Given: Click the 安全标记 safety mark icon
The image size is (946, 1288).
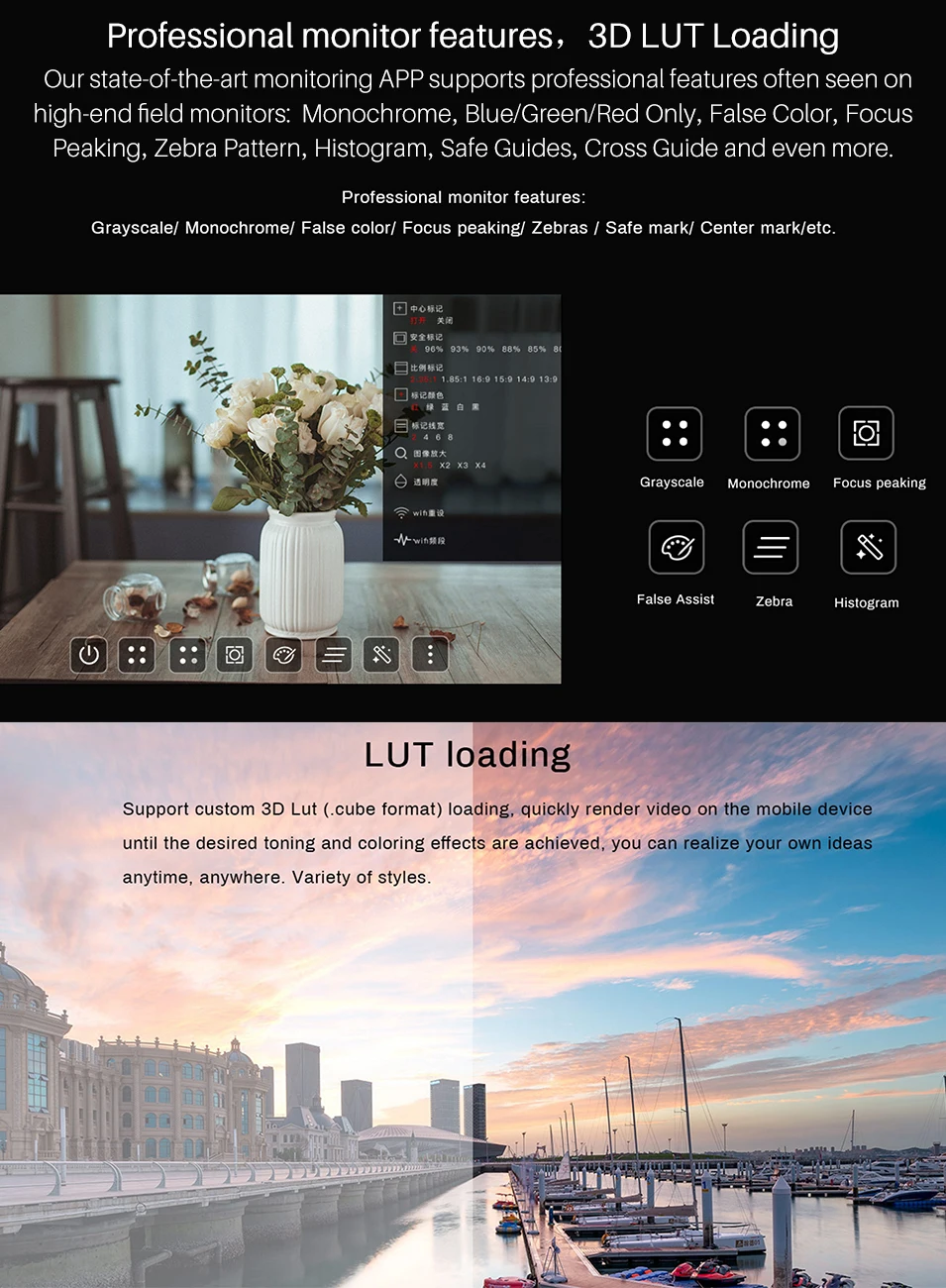Looking at the screenshot, I should click(400, 338).
